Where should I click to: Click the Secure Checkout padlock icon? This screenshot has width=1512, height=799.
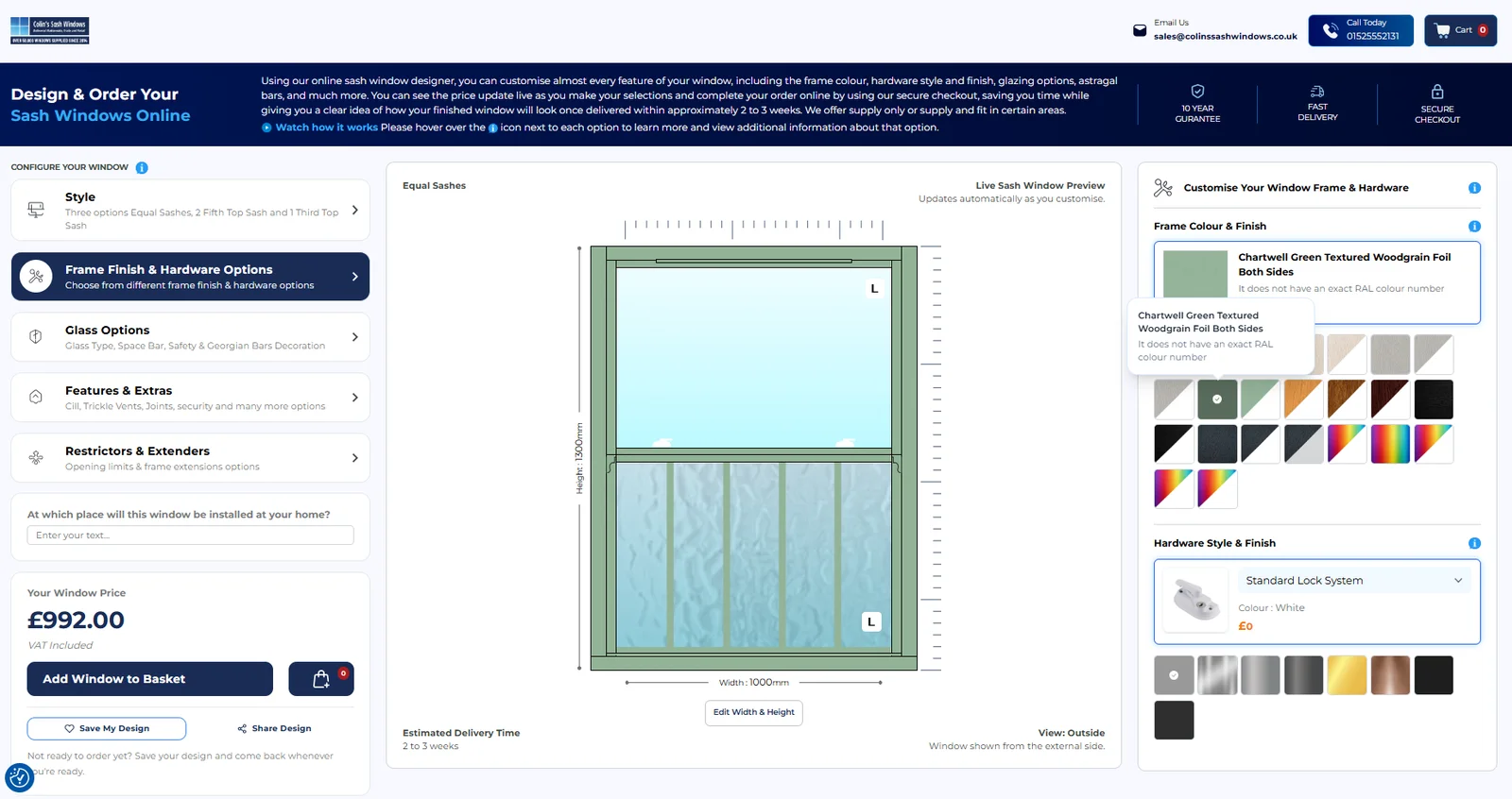click(x=1437, y=92)
